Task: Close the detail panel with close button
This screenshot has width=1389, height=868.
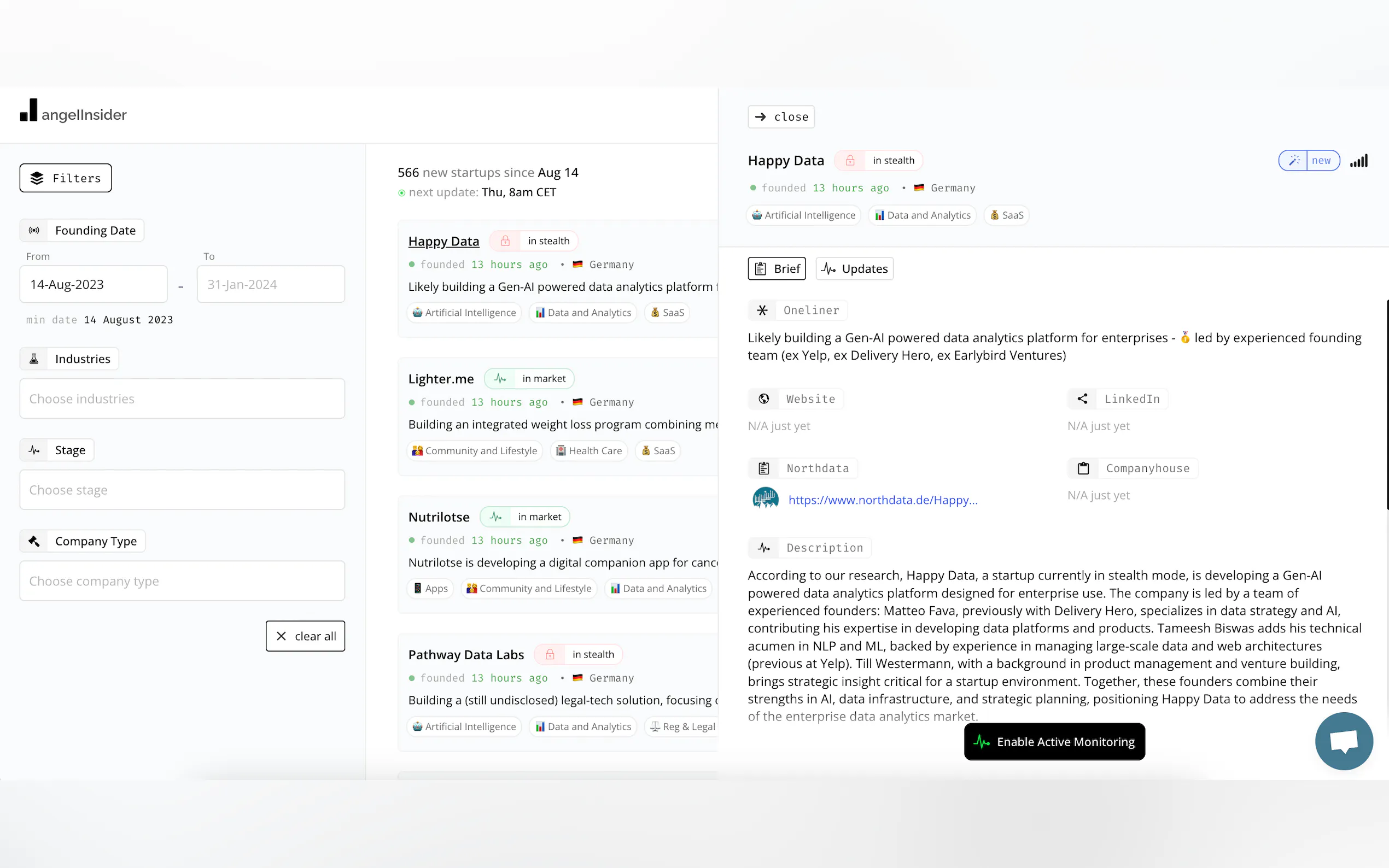Action: [781, 117]
